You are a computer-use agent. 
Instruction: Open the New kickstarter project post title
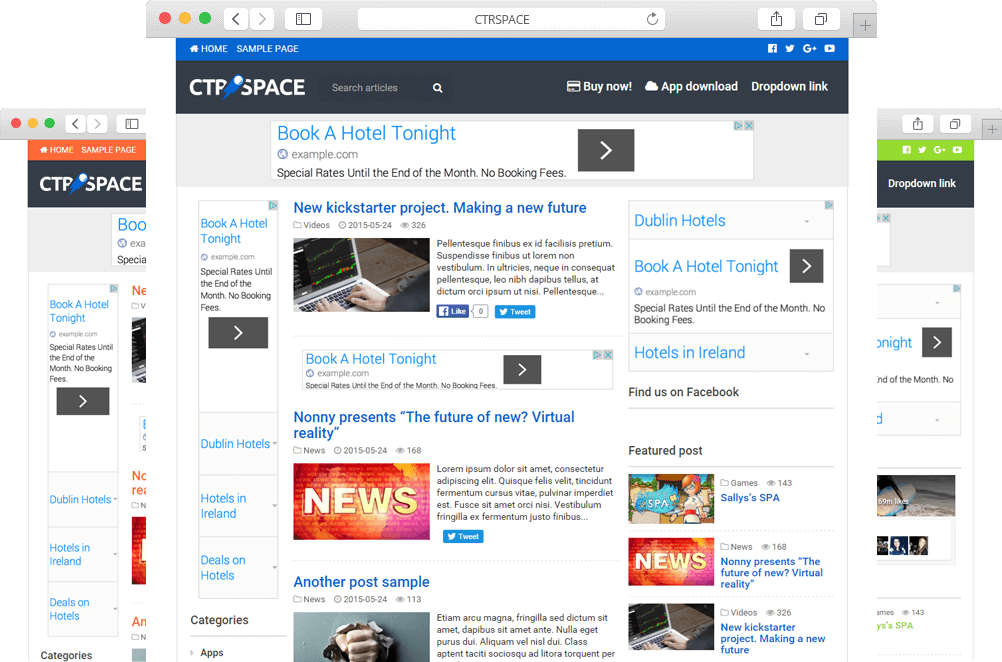tap(440, 208)
